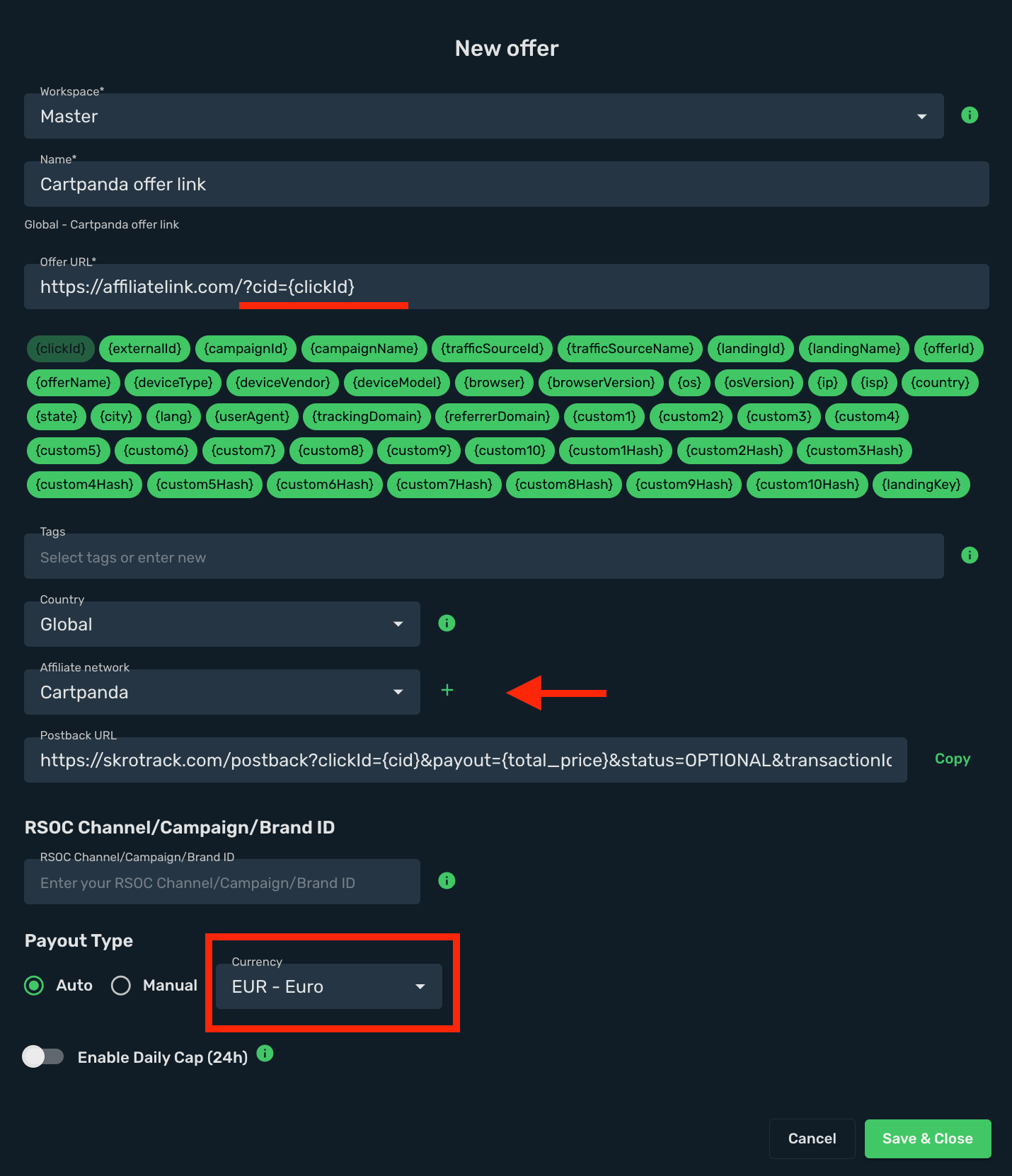Click the info icon beside Country dropdown
Screen dimensions: 1012x1176
coord(447,623)
